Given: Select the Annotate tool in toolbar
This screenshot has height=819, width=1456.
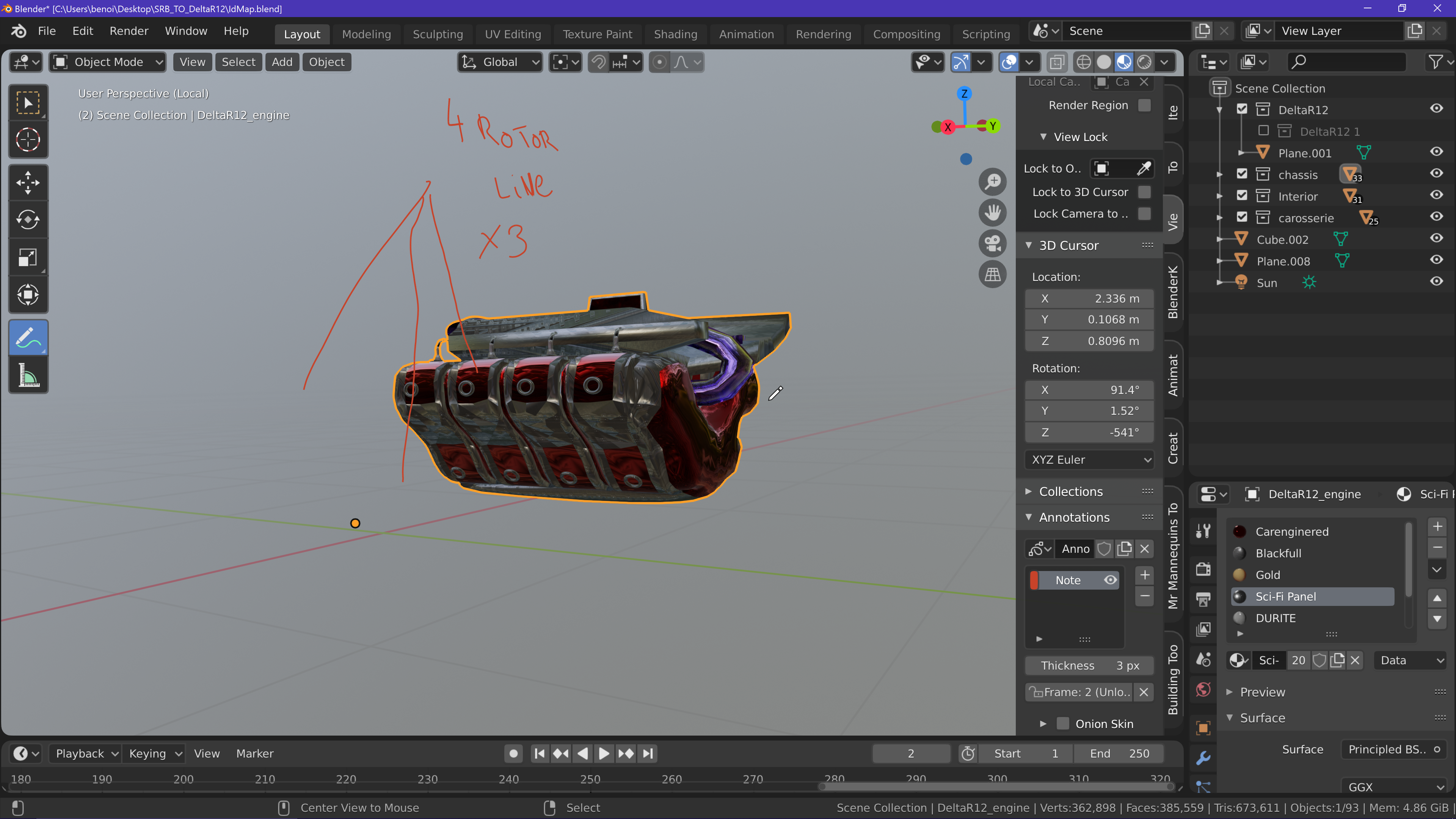Looking at the screenshot, I should click(28, 338).
